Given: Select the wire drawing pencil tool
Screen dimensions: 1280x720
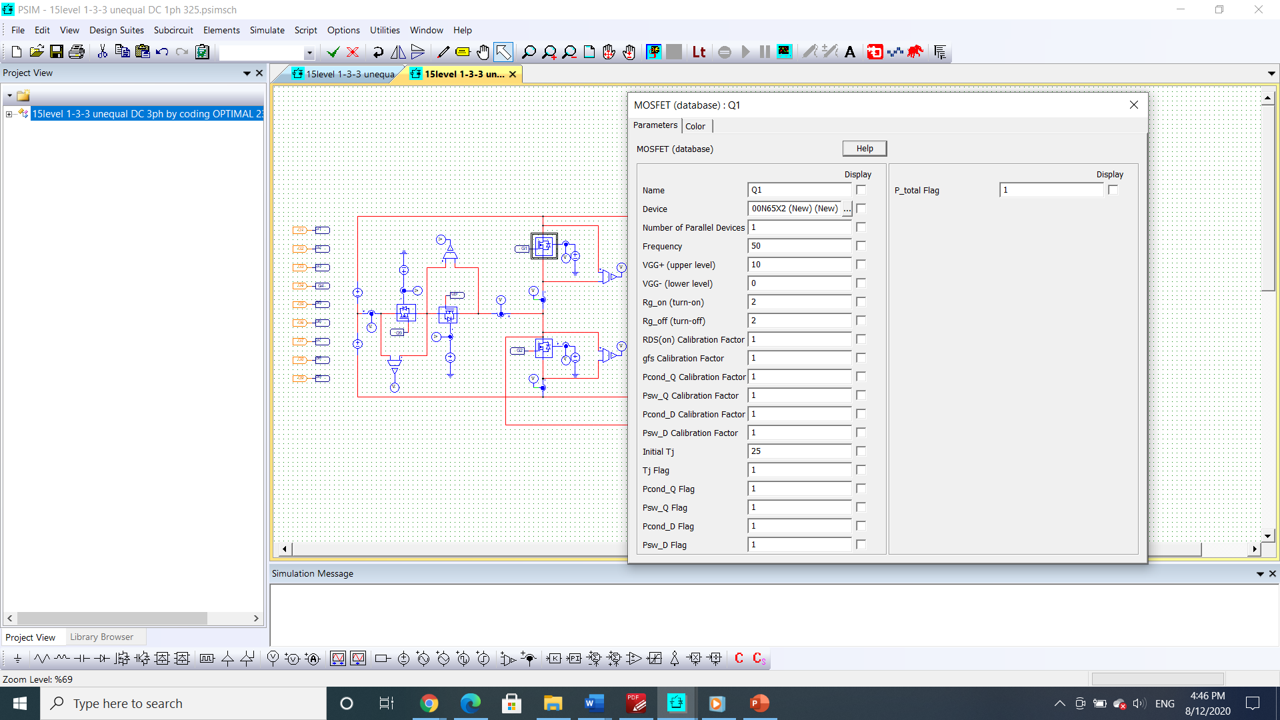Looking at the screenshot, I should [x=443, y=52].
